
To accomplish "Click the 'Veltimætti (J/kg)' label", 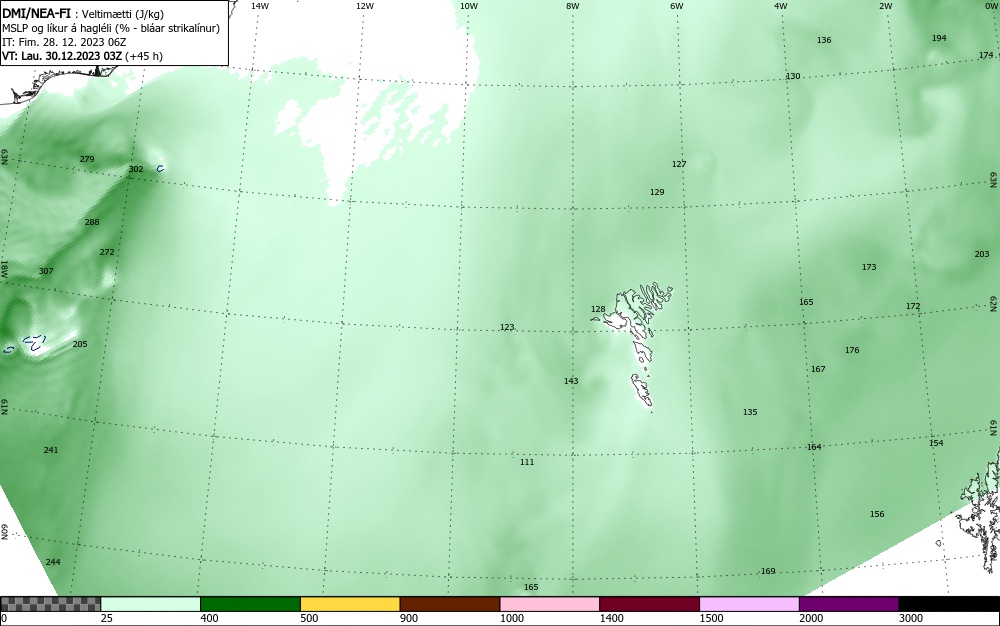I will 123,15.
